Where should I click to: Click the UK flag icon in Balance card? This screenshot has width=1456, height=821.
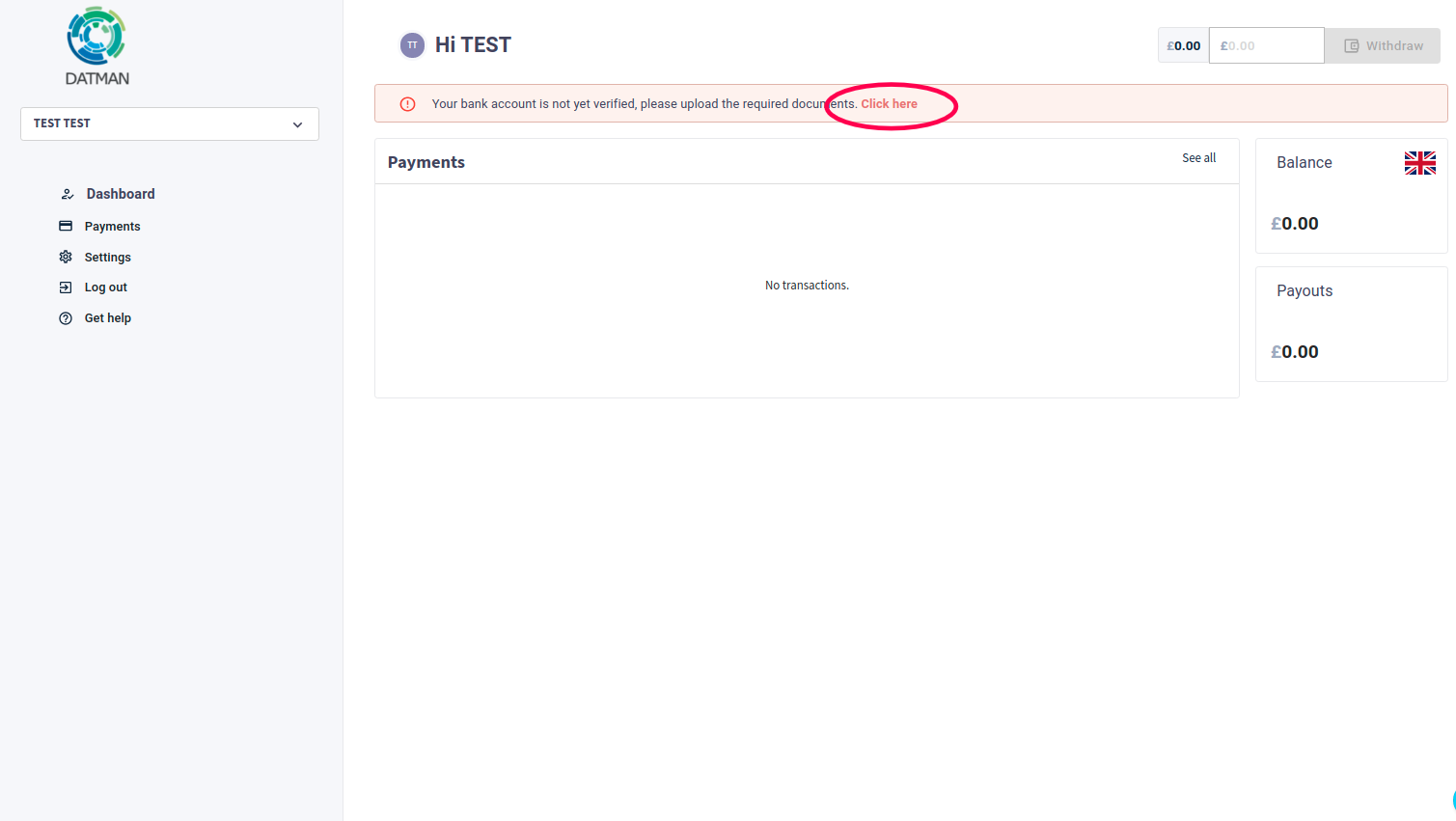tap(1419, 163)
